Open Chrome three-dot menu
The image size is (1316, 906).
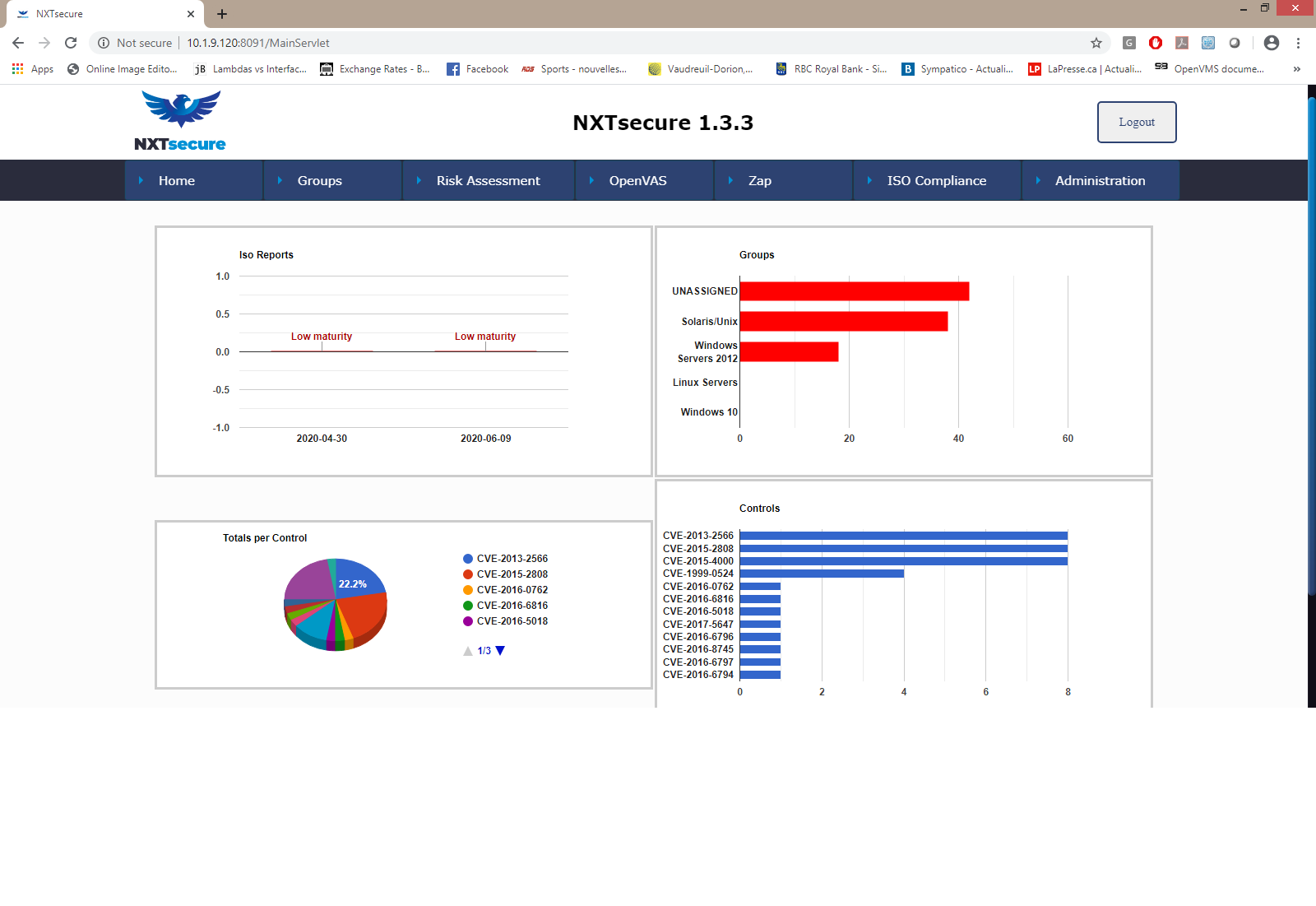pyautogui.click(x=1298, y=43)
